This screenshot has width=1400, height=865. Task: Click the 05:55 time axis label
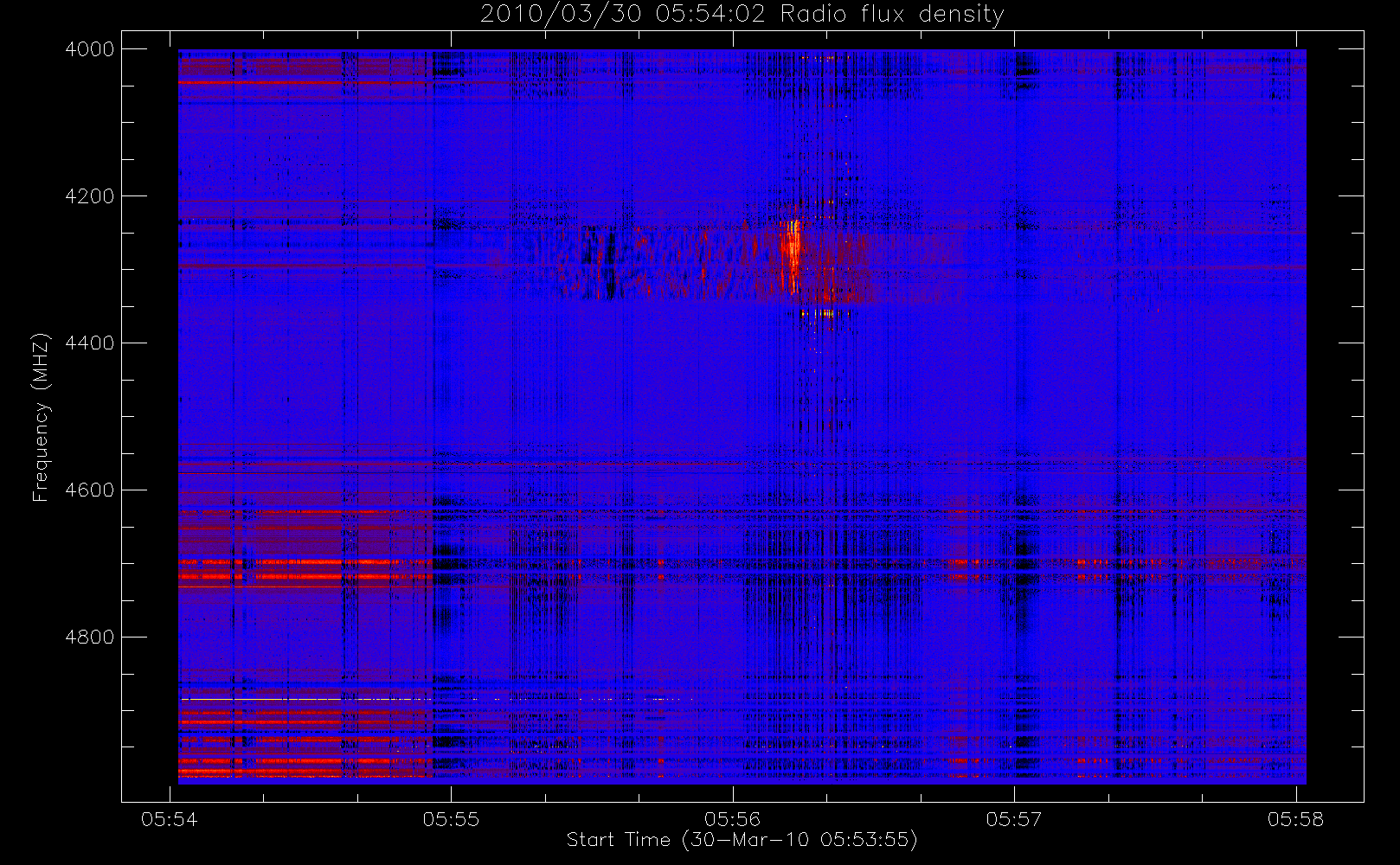pos(451,819)
